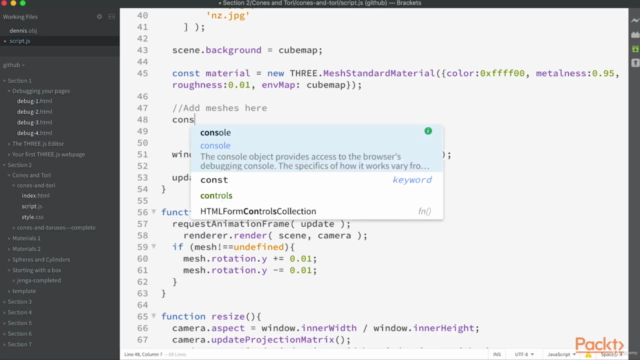Choose 'console' autocomplete suggestion
This screenshot has width=640, height=360.
tap(216, 132)
